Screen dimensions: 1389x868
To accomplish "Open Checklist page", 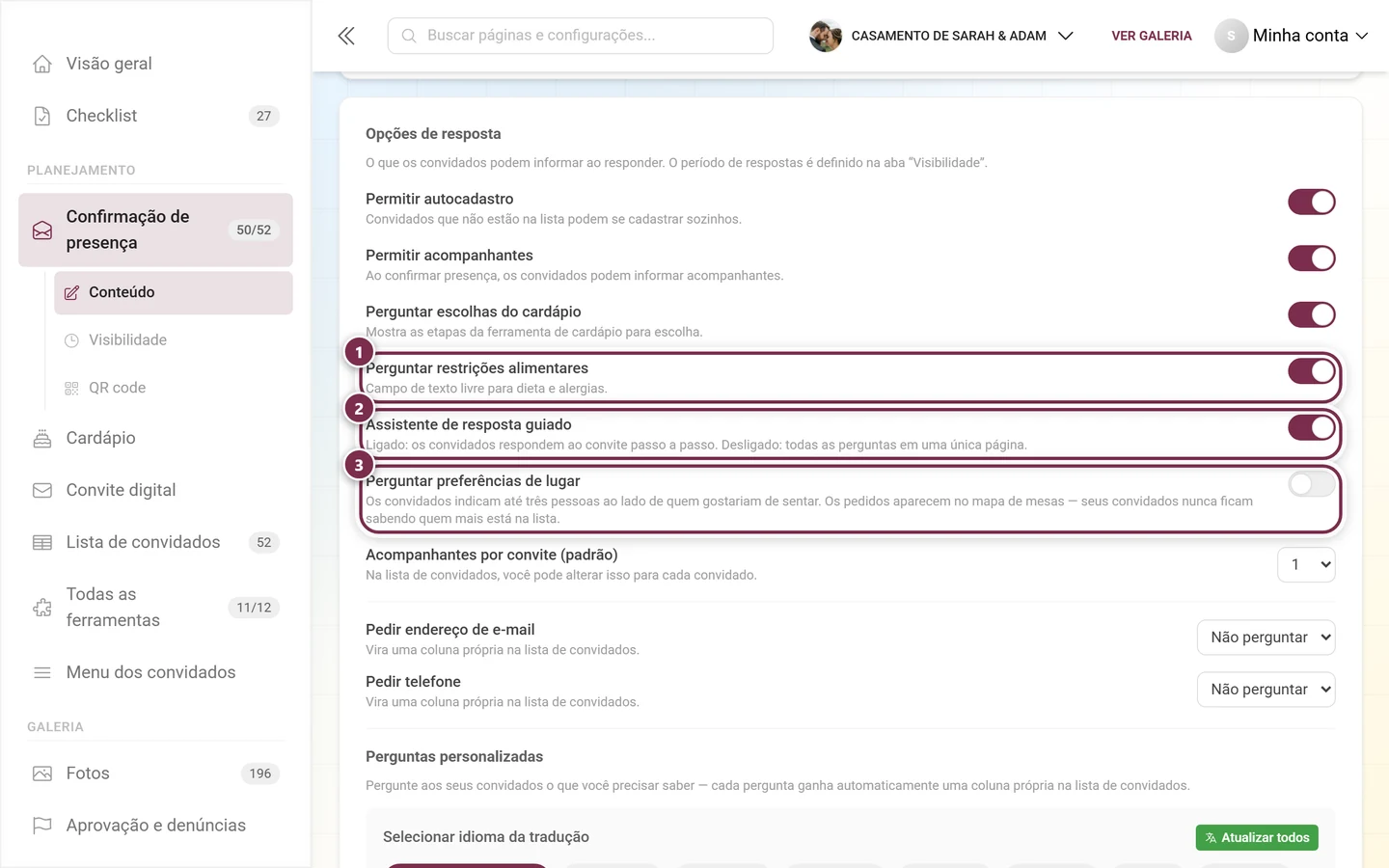I will (x=155, y=116).
